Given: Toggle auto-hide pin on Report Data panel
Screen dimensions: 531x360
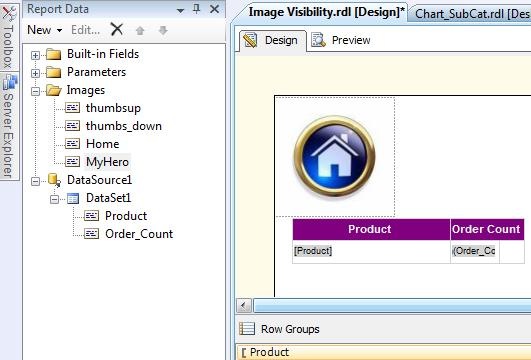Looking at the screenshot, I should coord(196,9).
